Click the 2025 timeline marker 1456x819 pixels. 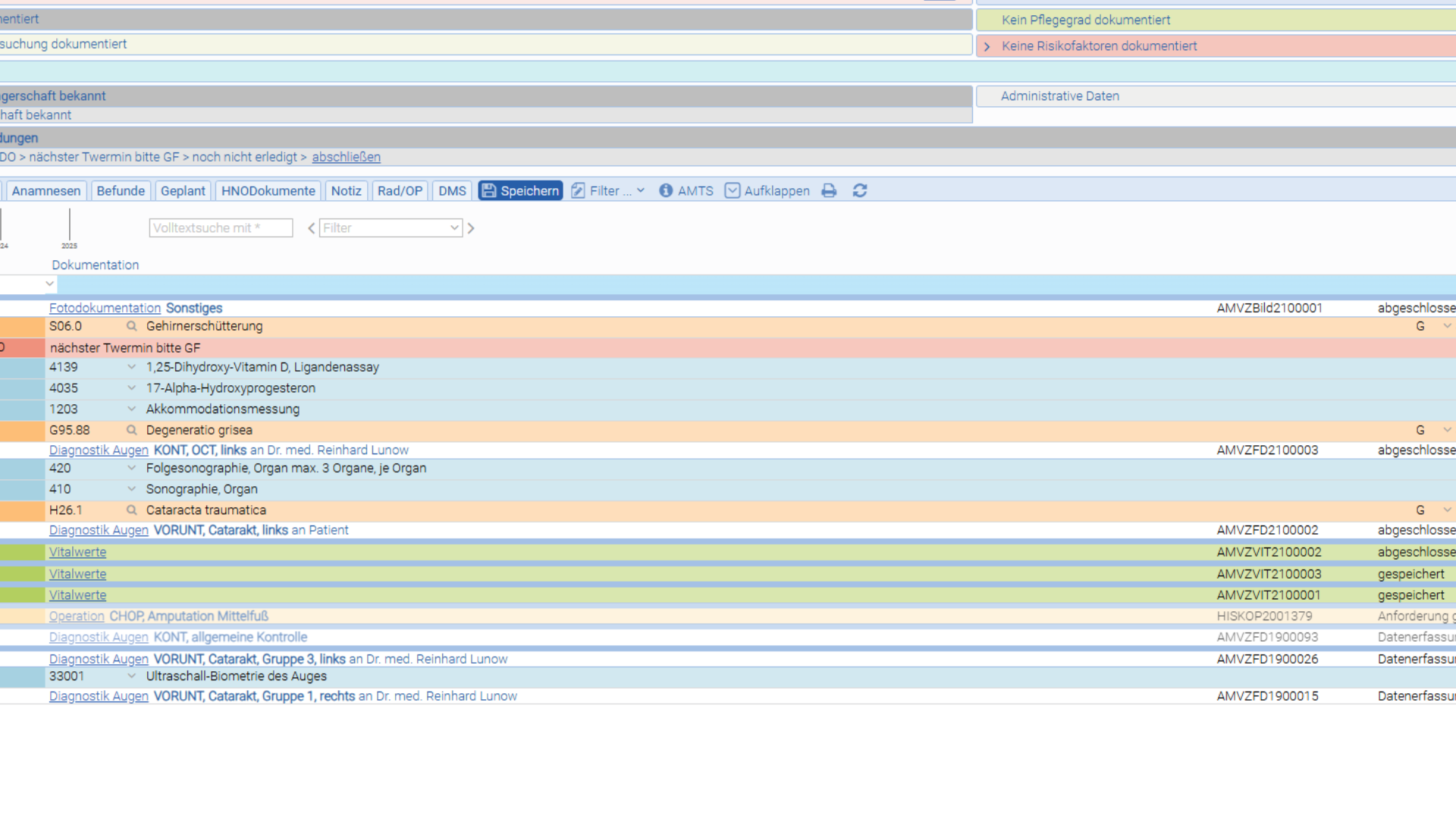click(x=69, y=229)
